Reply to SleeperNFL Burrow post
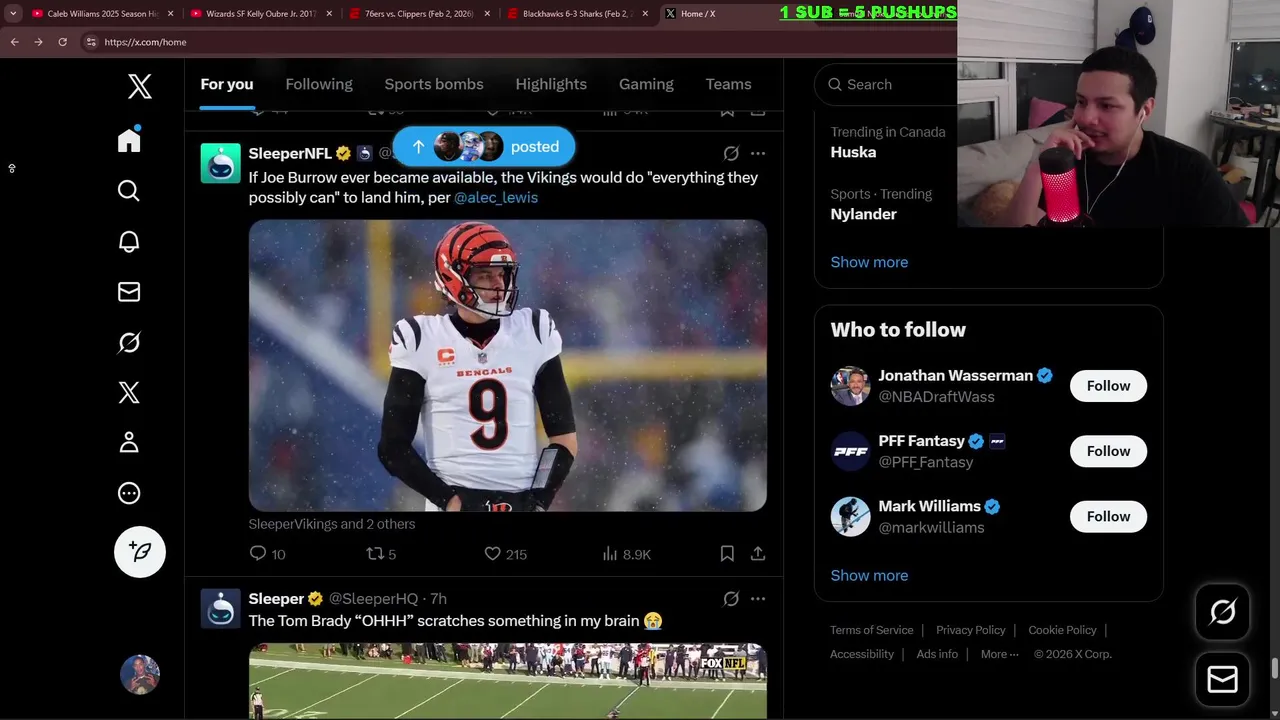Screen dimensions: 1280x720 click(267, 554)
